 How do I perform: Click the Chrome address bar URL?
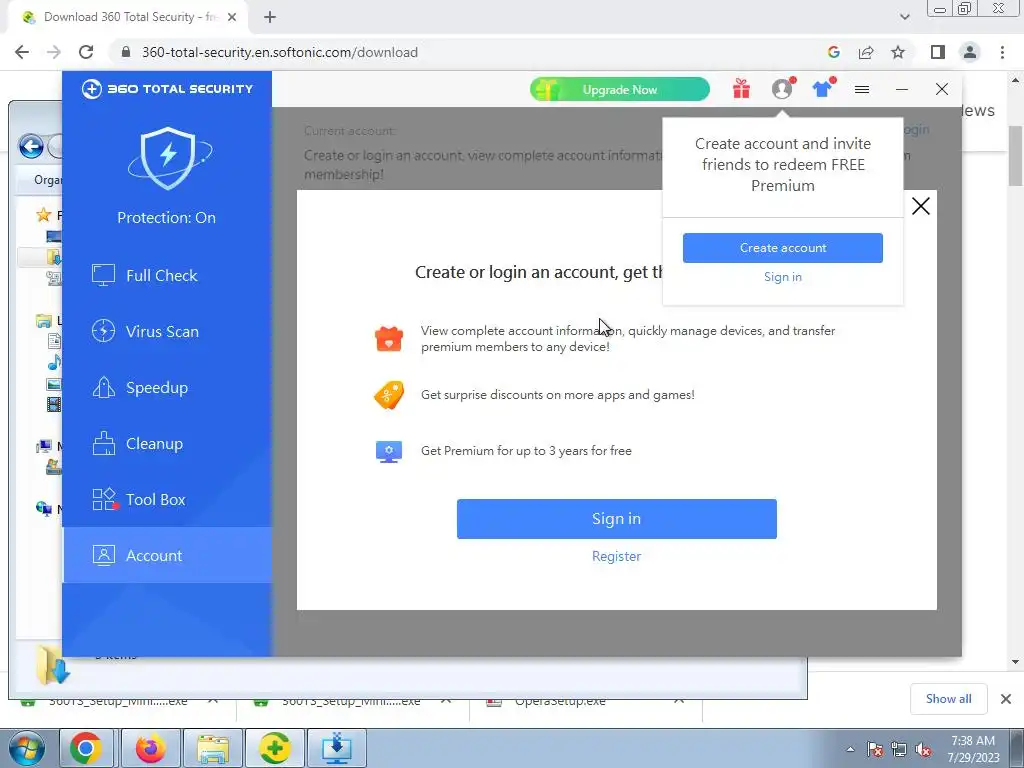[x=280, y=52]
